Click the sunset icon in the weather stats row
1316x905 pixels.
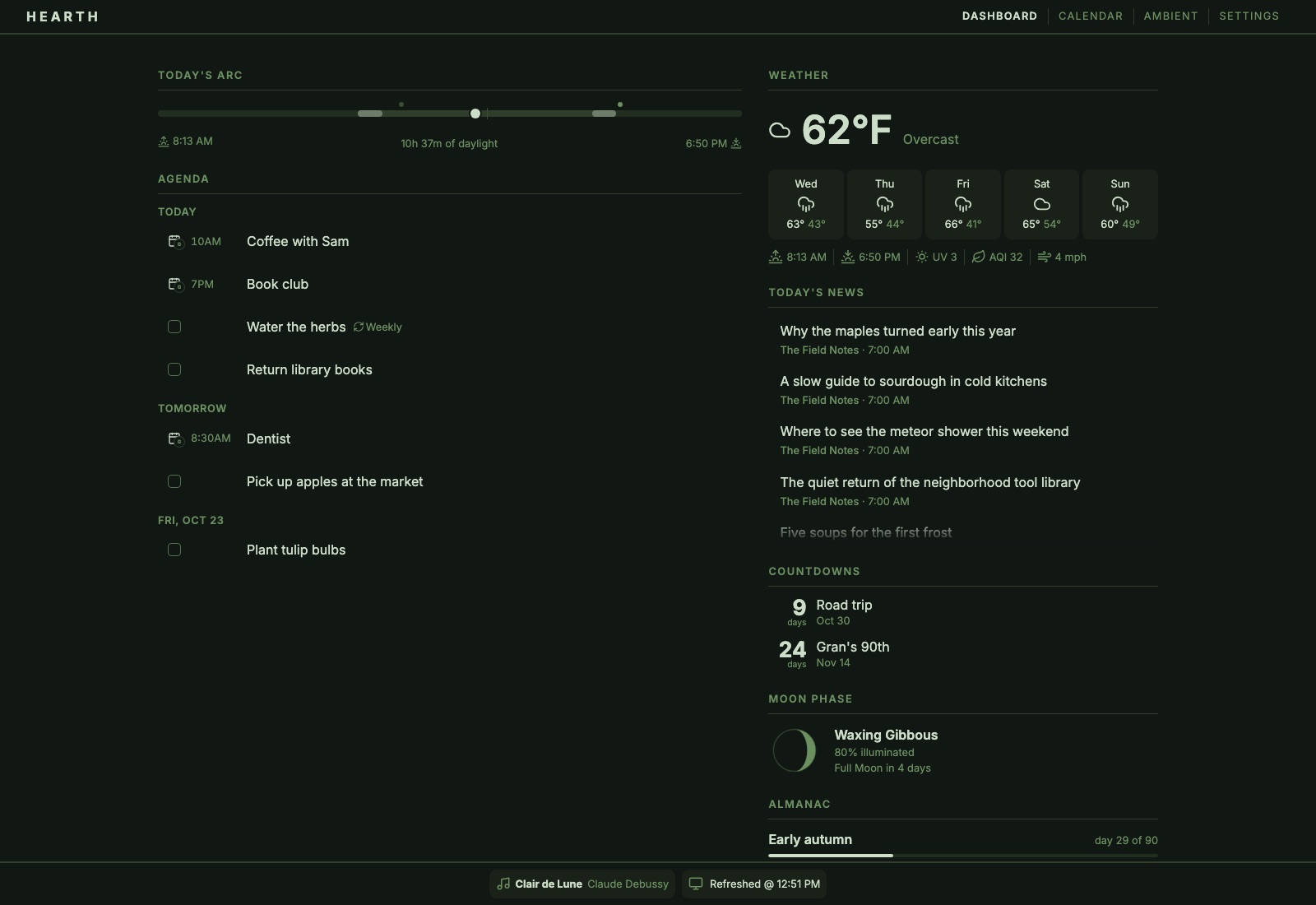848,257
